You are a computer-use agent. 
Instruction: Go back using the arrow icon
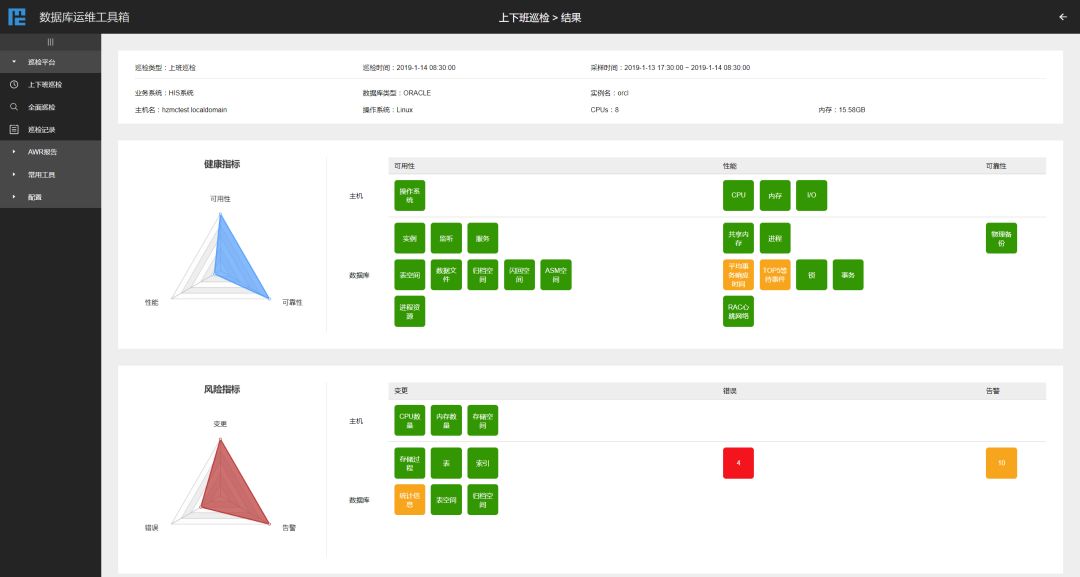tap(1063, 17)
